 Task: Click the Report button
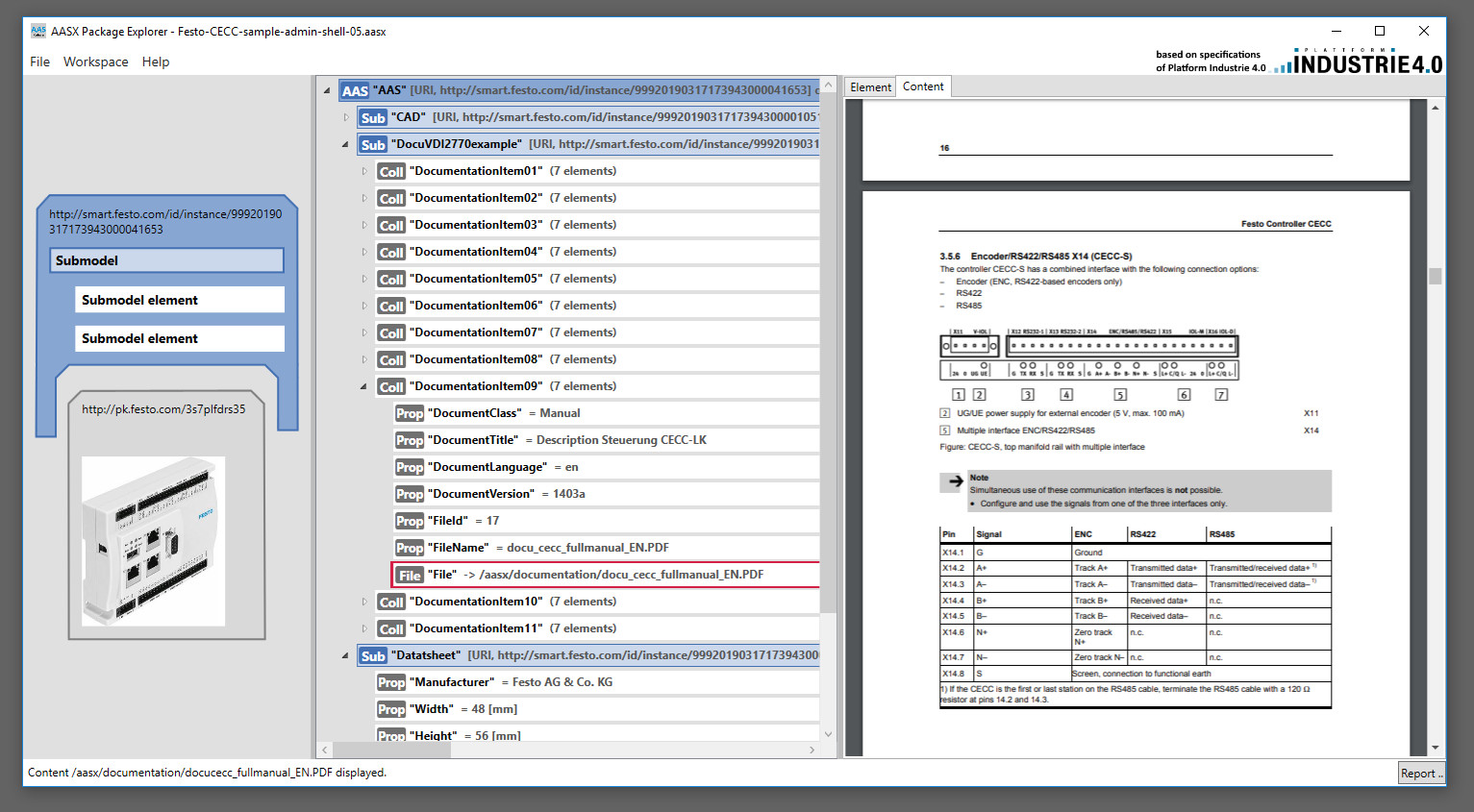tap(1421, 773)
